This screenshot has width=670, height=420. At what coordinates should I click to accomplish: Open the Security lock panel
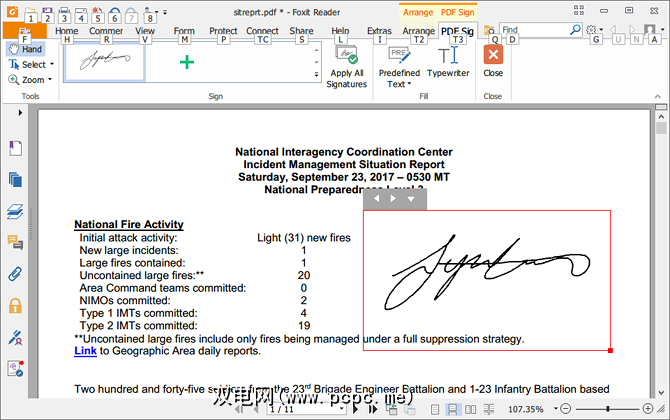tap(15, 305)
